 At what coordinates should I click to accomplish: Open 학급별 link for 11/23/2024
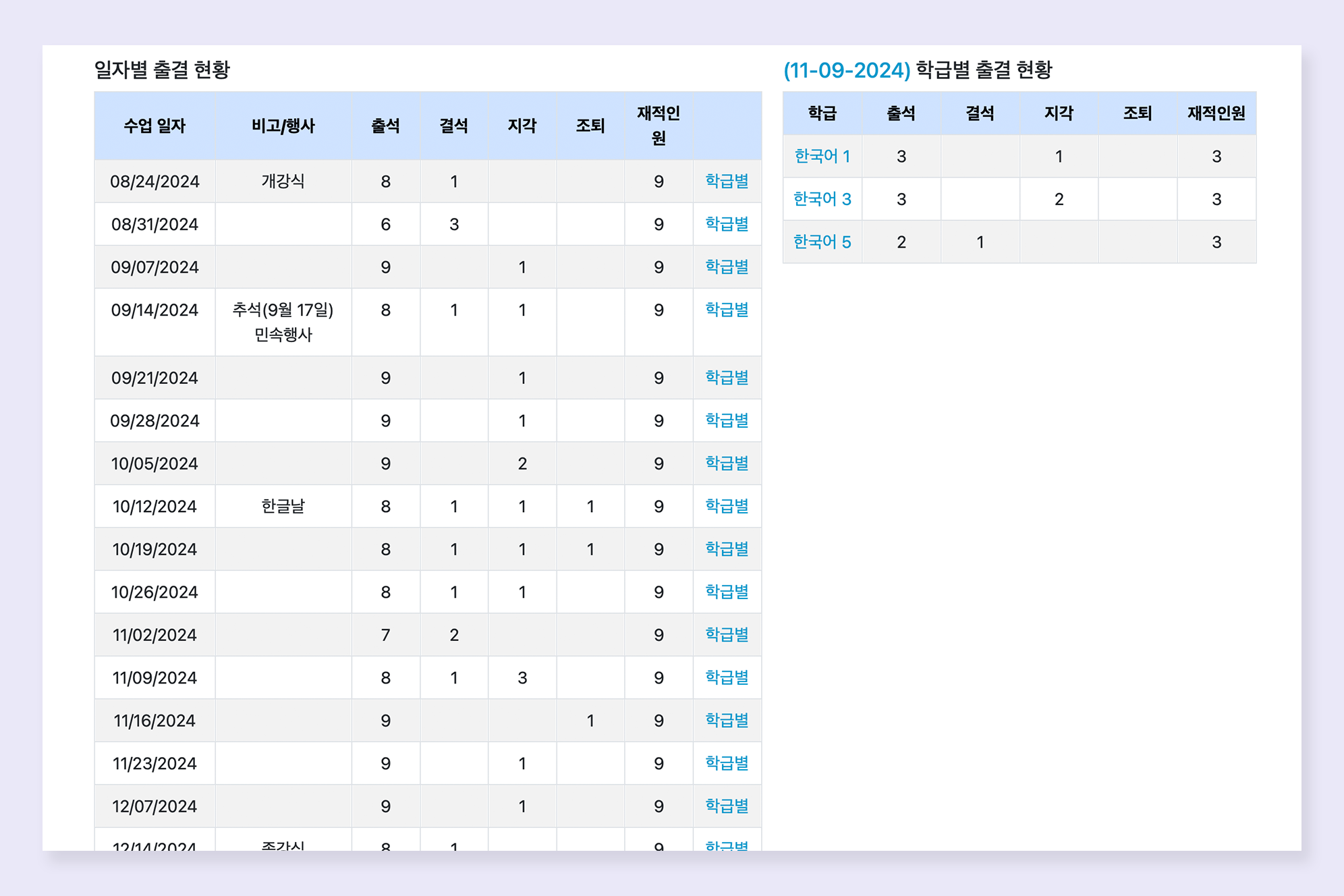(727, 763)
